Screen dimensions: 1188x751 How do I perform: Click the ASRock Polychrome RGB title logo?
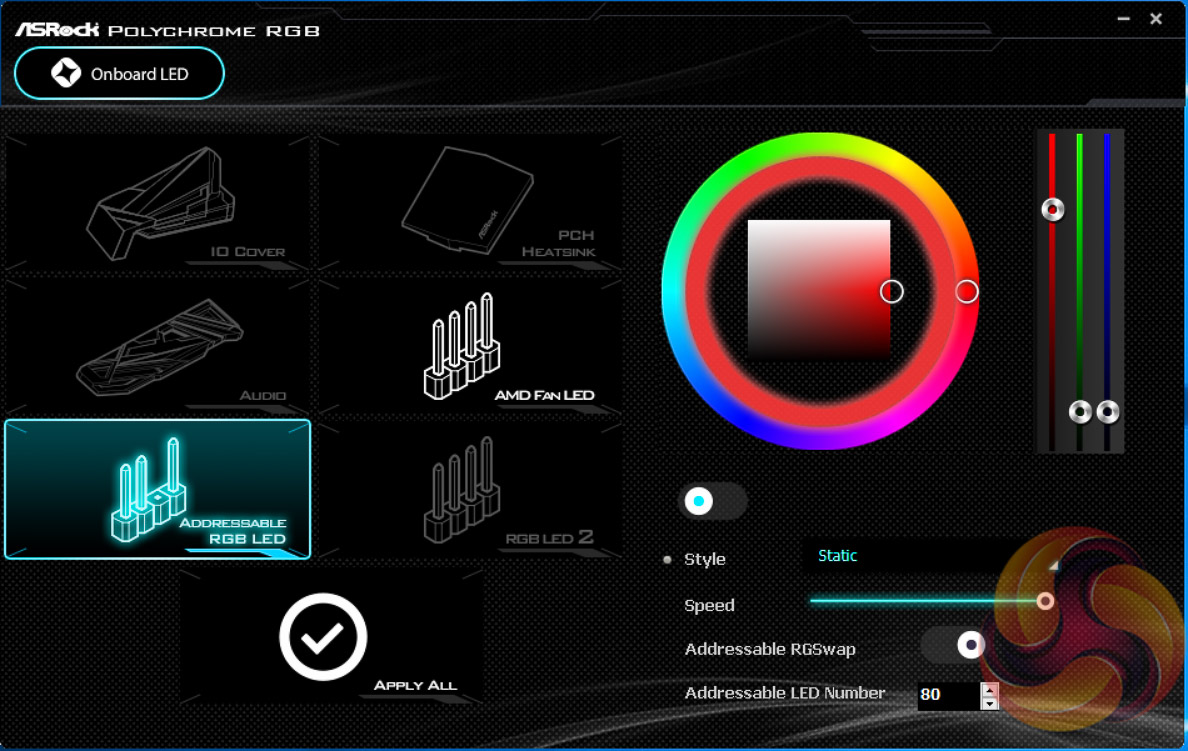167,30
